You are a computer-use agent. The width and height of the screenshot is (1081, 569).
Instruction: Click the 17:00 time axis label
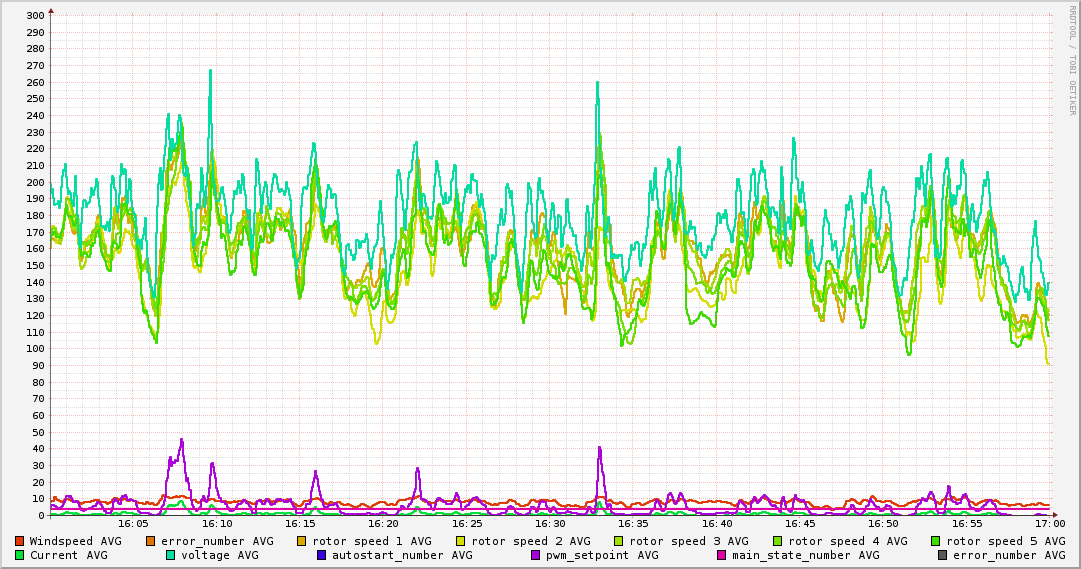pos(1051,524)
